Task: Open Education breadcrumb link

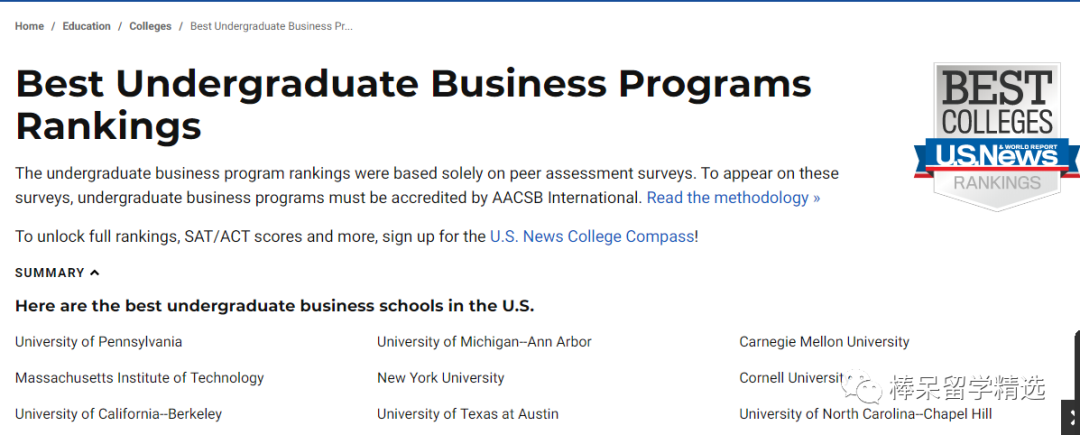Action: pyautogui.click(x=86, y=26)
